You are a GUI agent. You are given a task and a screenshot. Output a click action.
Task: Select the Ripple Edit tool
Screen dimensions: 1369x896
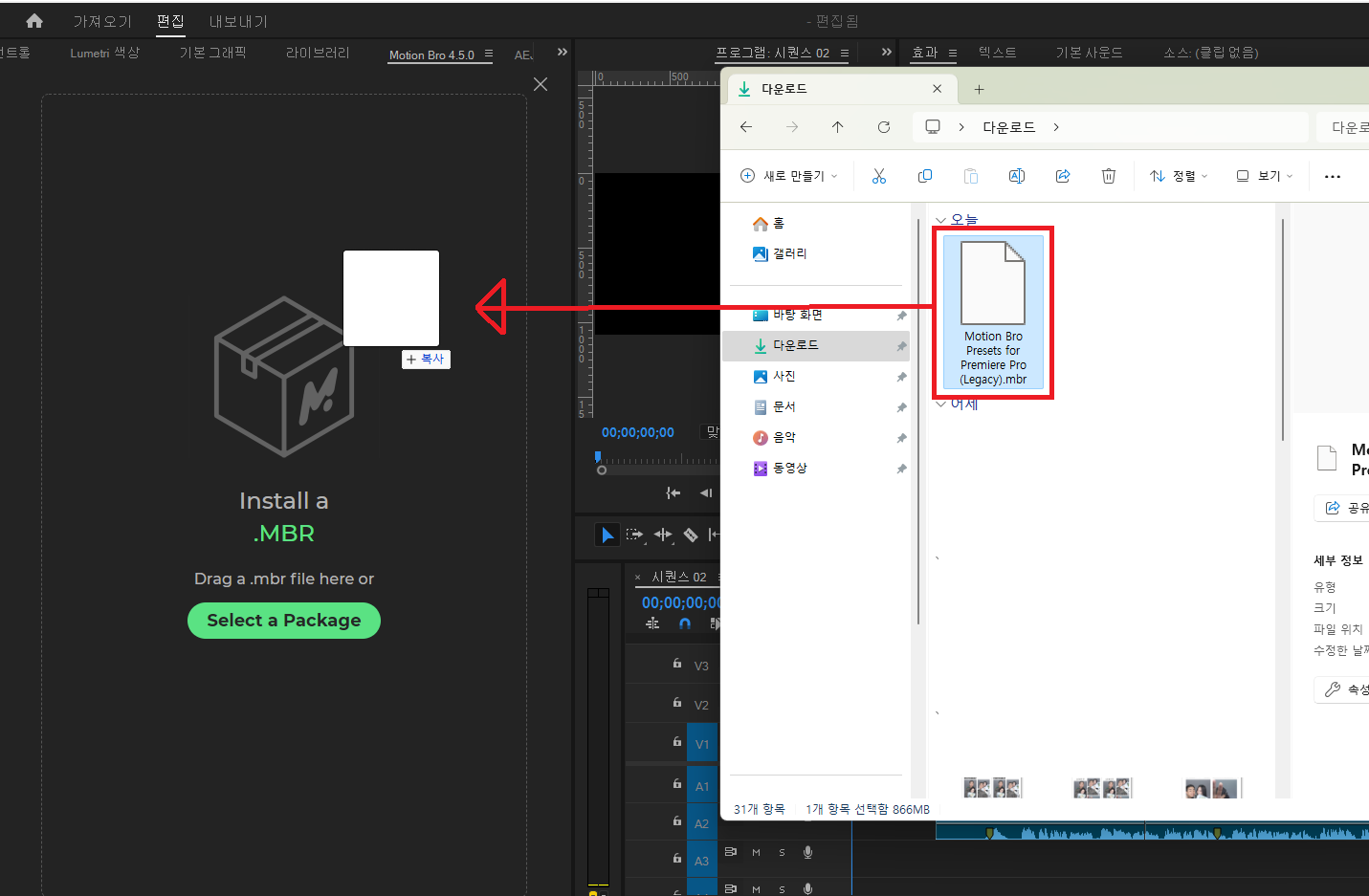pos(663,535)
